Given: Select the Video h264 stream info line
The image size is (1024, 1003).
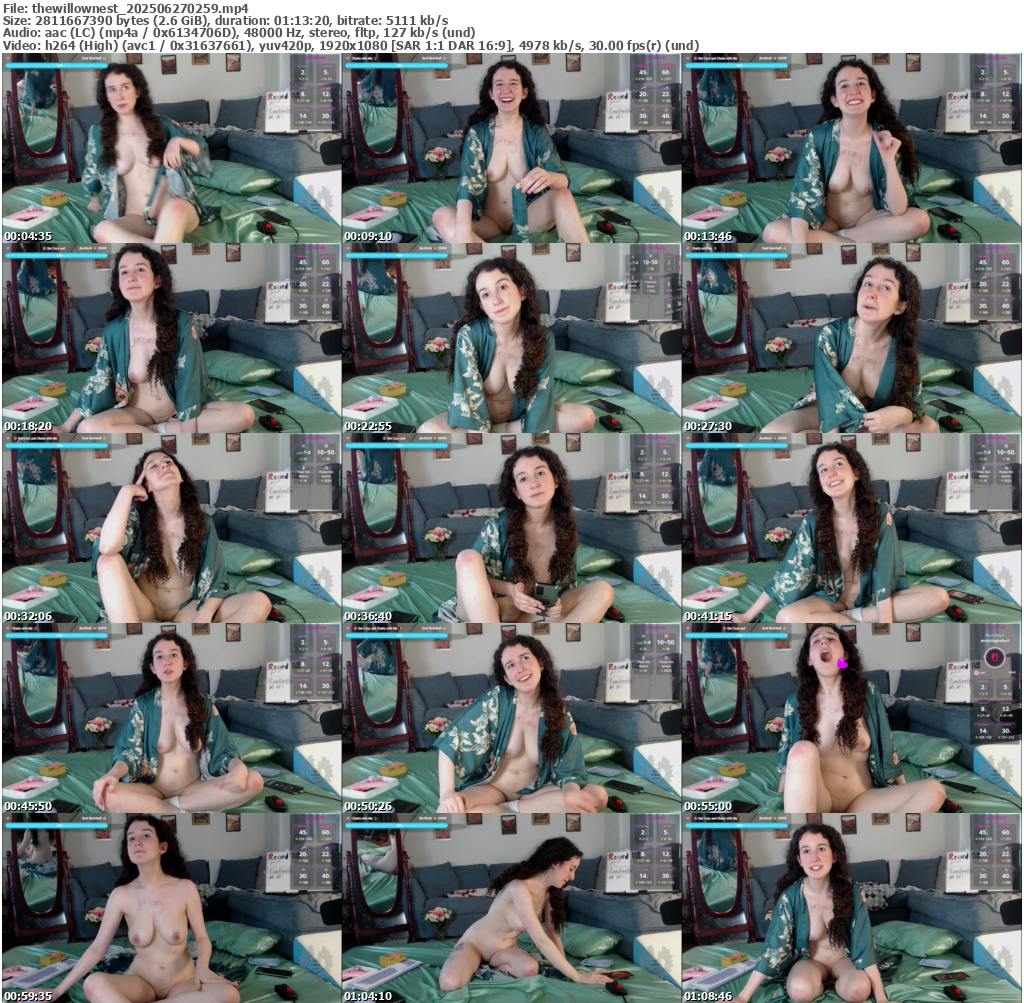Looking at the screenshot, I should [x=351, y=45].
